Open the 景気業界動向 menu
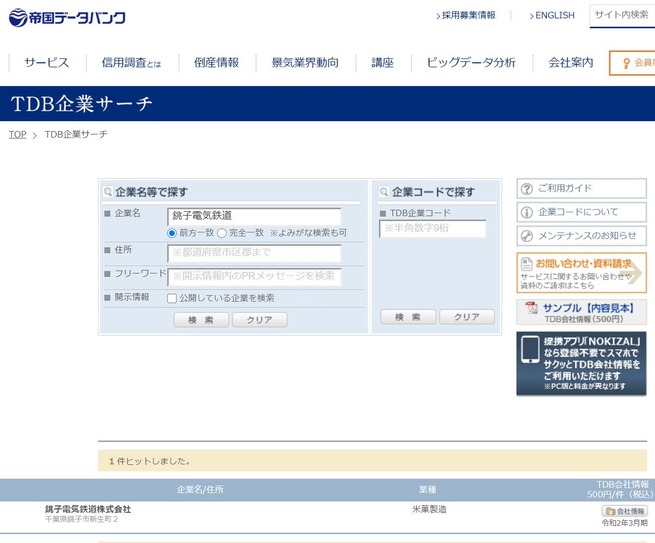Screen dimensions: 655x543 click(305, 63)
